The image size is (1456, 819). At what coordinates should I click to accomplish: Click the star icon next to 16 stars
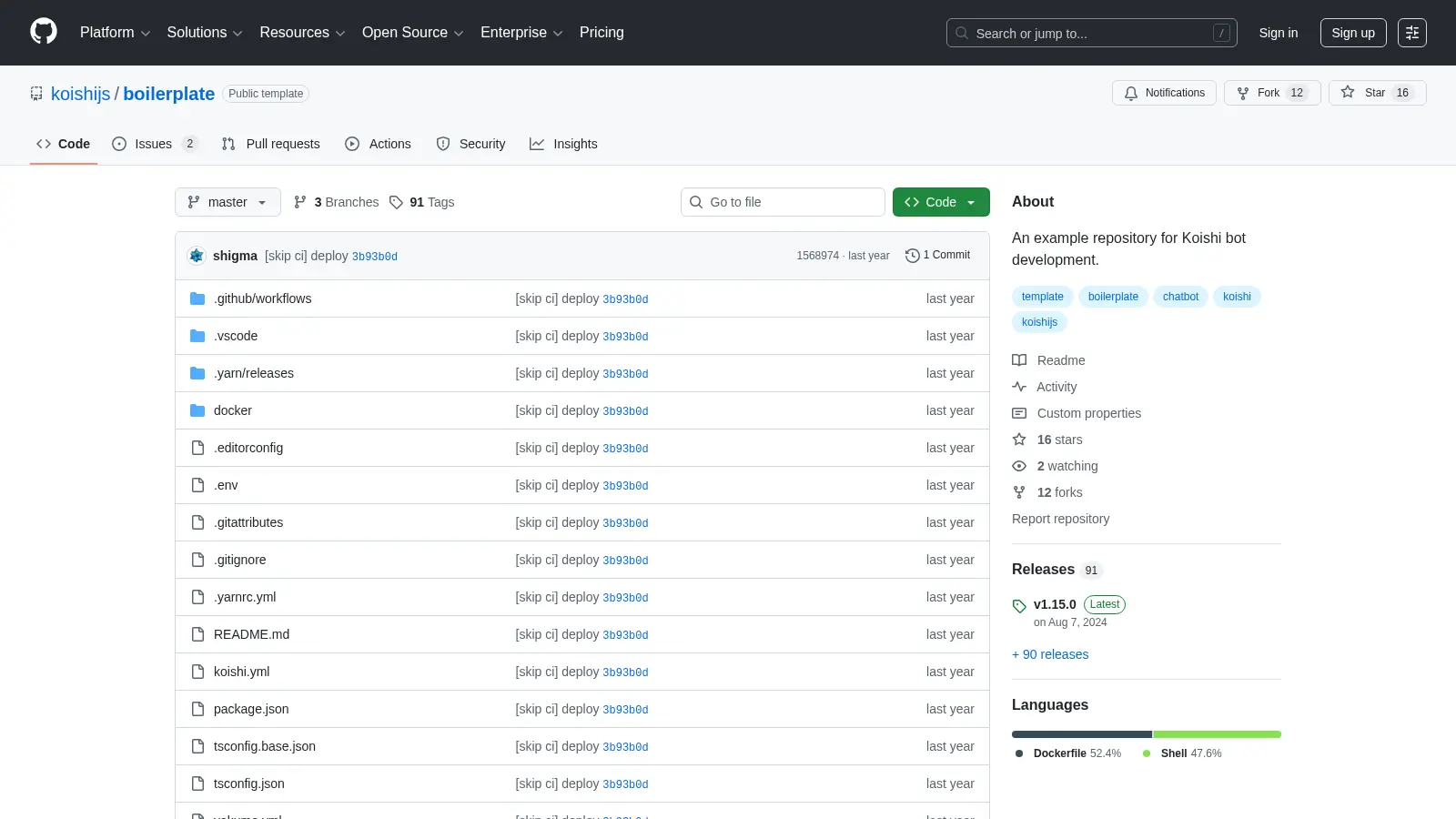click(1019, 440)
